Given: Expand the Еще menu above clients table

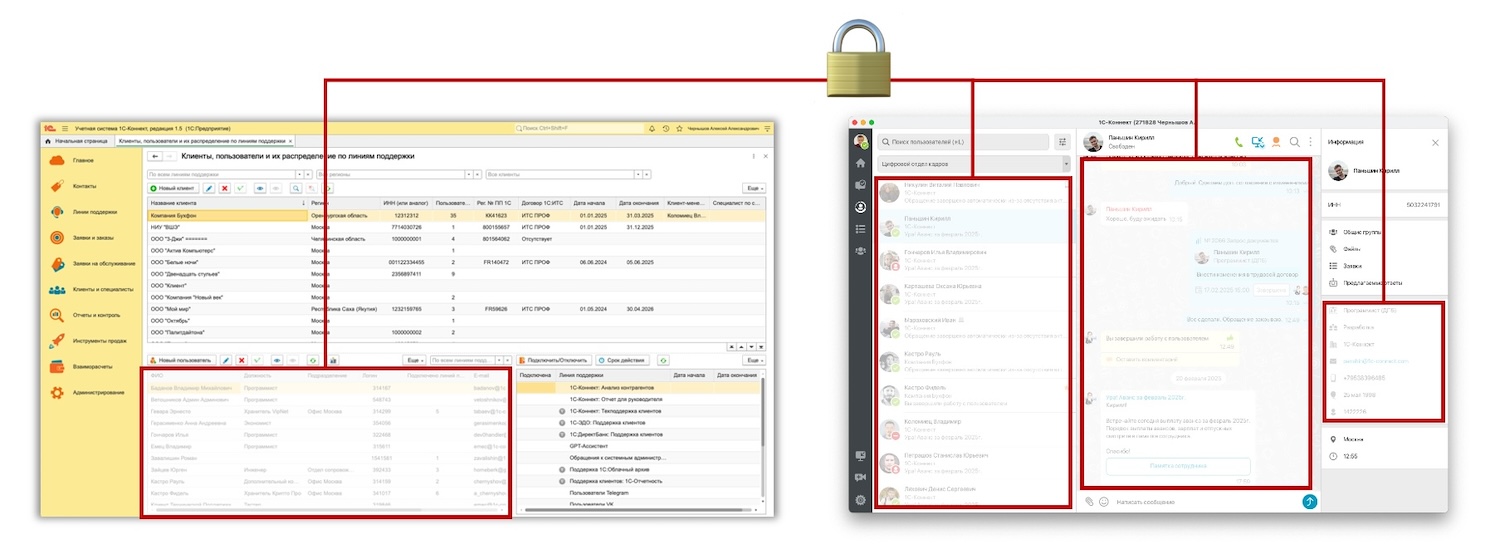Looking at the screenshot, I should [754, 188].
